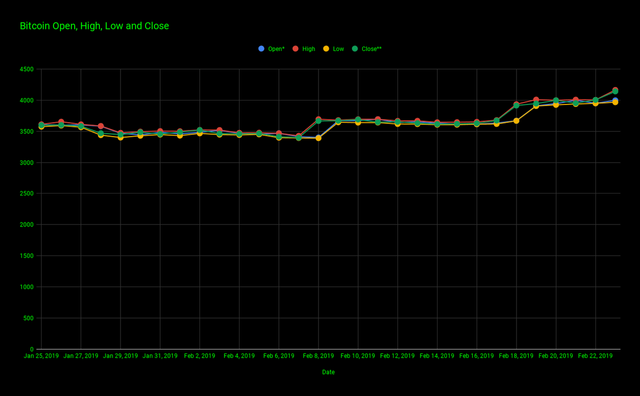Click the 0 y-axis label

(32, 349)
